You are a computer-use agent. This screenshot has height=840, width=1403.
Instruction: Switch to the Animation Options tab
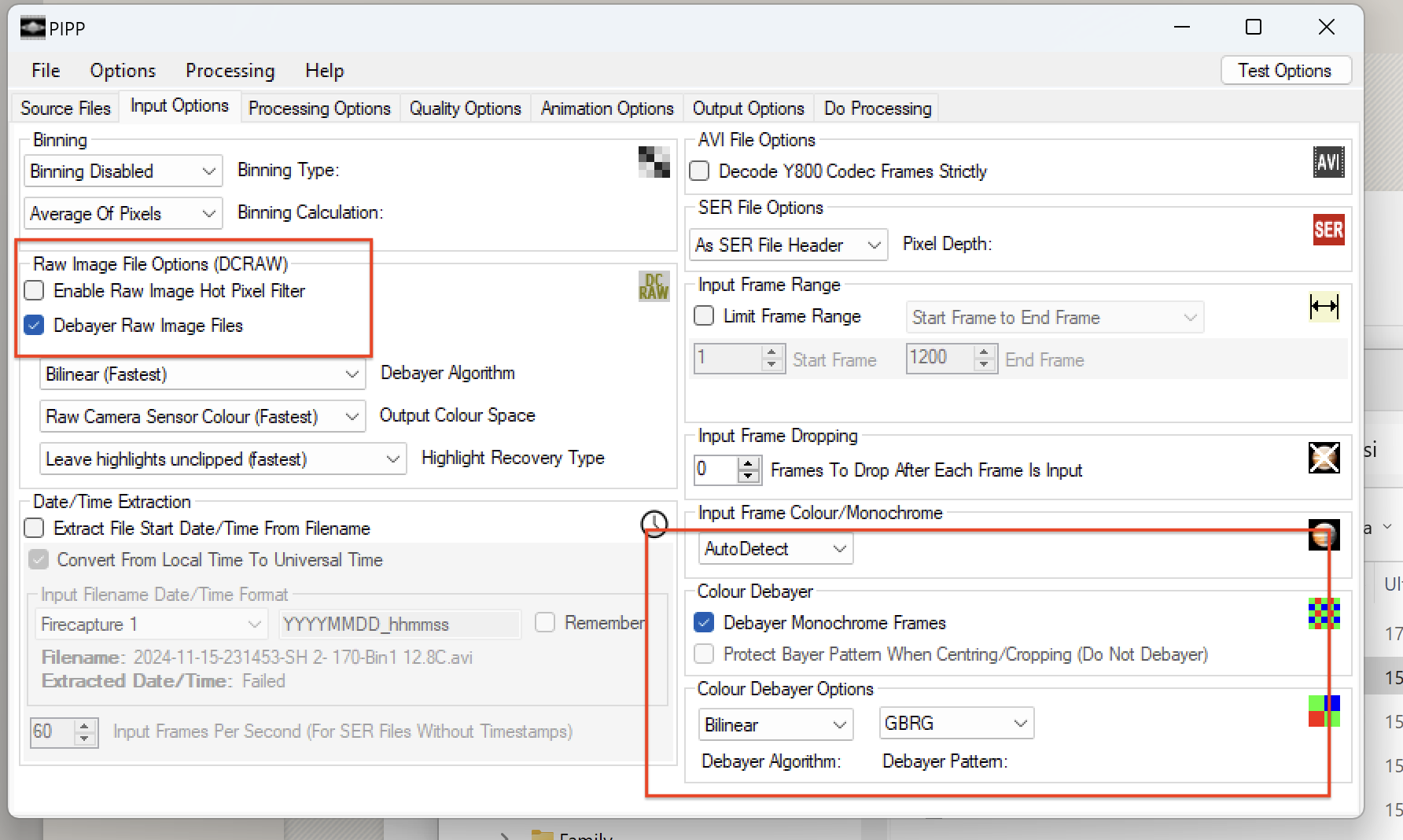pyautogui.click(x=607, y=109)
